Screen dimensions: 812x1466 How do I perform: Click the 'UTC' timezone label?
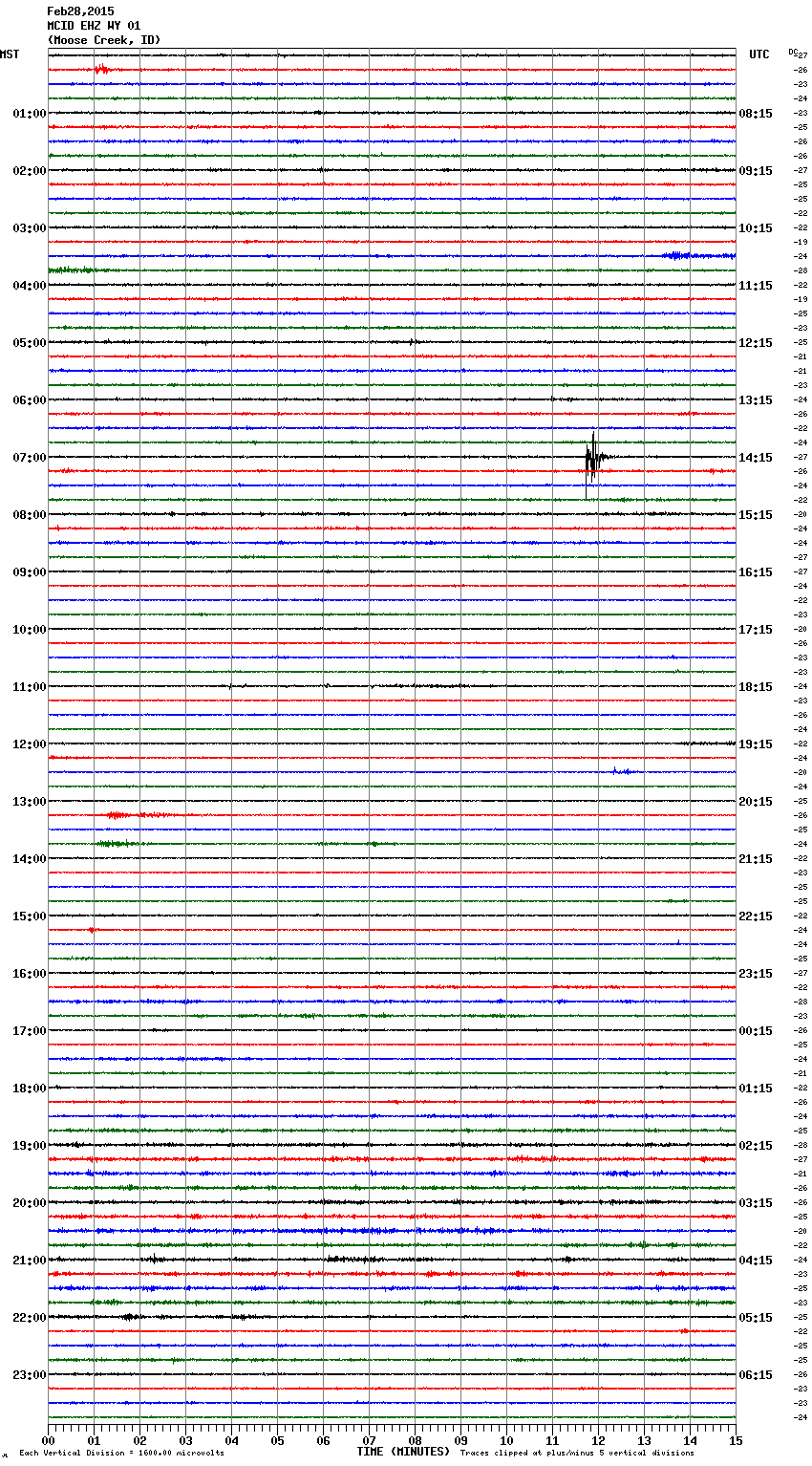759,54
